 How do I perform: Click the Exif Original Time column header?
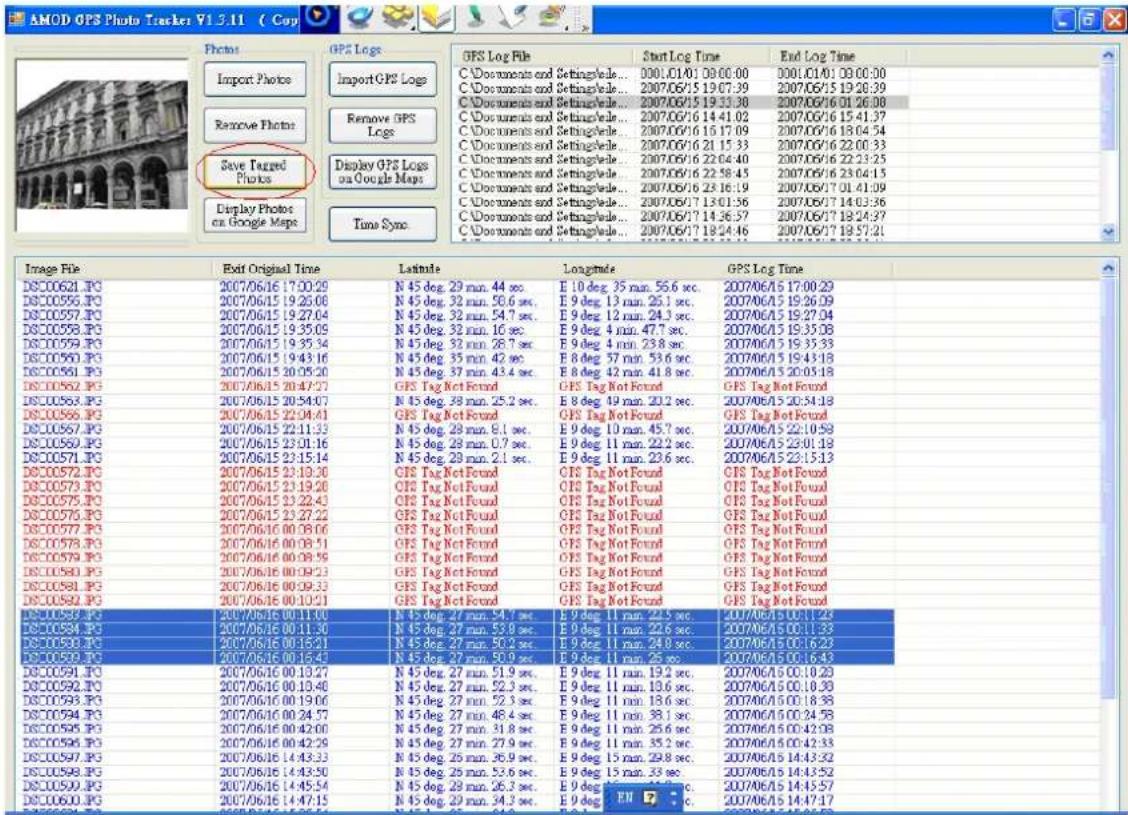[x=302, y=269]
